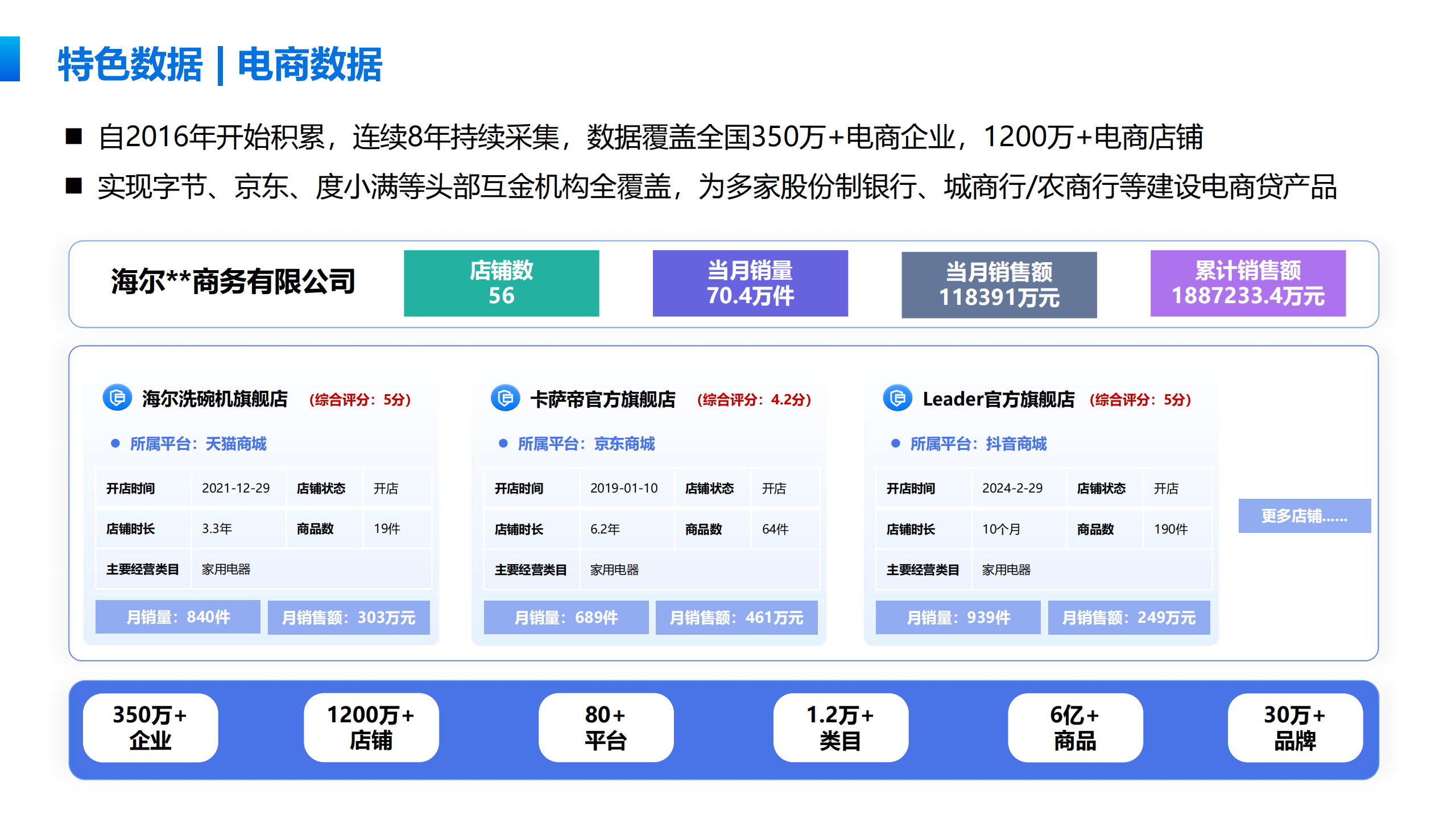This screenshot has height=819, width=1456.
Task: Open the 更多店铺 button
Action: coord(1304,516)
